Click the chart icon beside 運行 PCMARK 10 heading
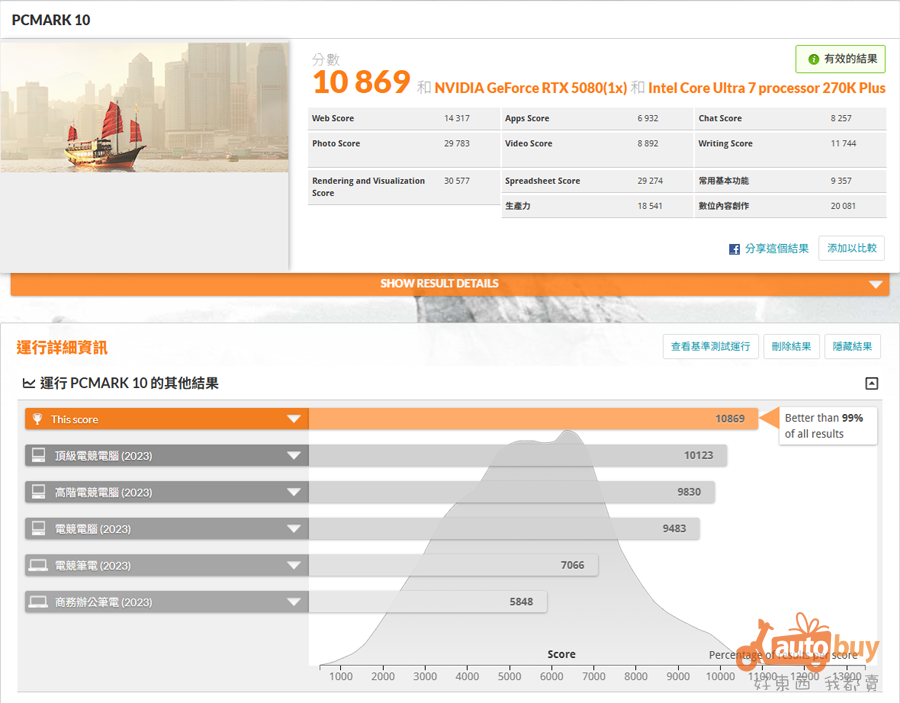 (29, 383)
